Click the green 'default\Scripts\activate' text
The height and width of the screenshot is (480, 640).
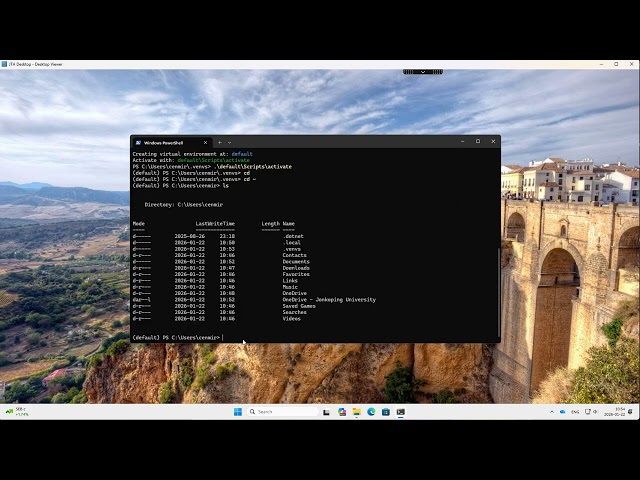(x=213, y=160)
